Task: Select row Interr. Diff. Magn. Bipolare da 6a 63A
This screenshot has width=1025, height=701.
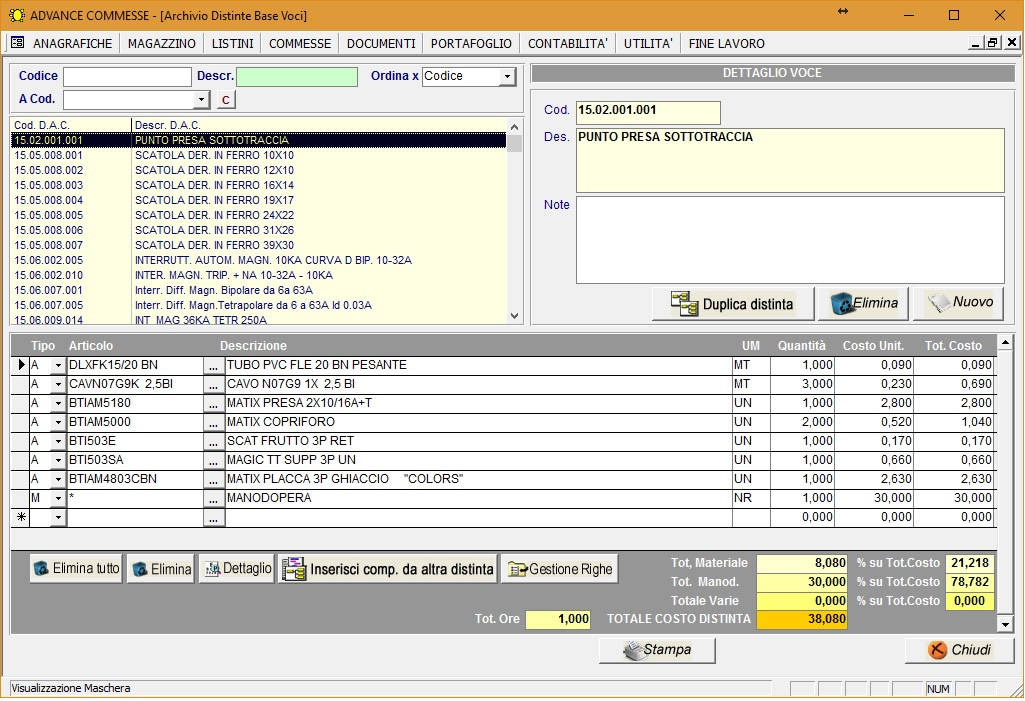Action: click(259, 290)
